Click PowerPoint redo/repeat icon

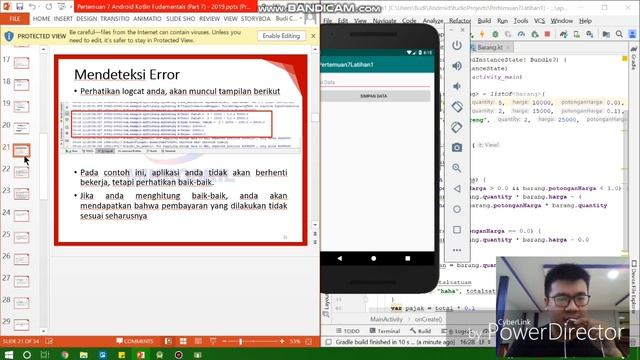tap(49, 7)
